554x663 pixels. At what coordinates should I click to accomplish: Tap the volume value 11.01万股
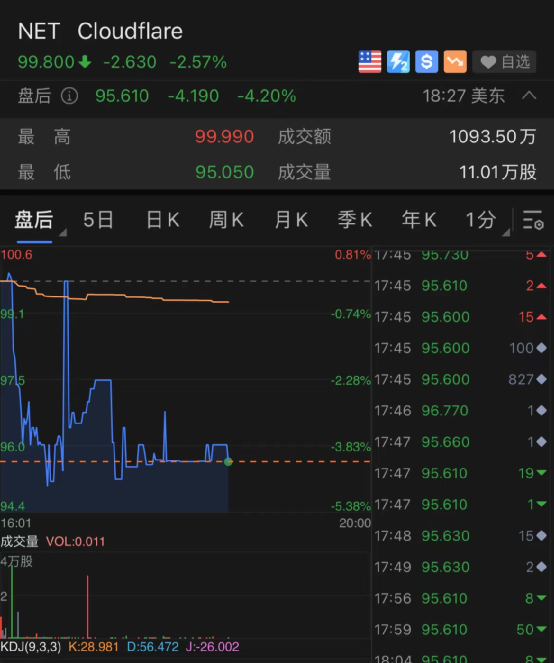coord(498,172)
